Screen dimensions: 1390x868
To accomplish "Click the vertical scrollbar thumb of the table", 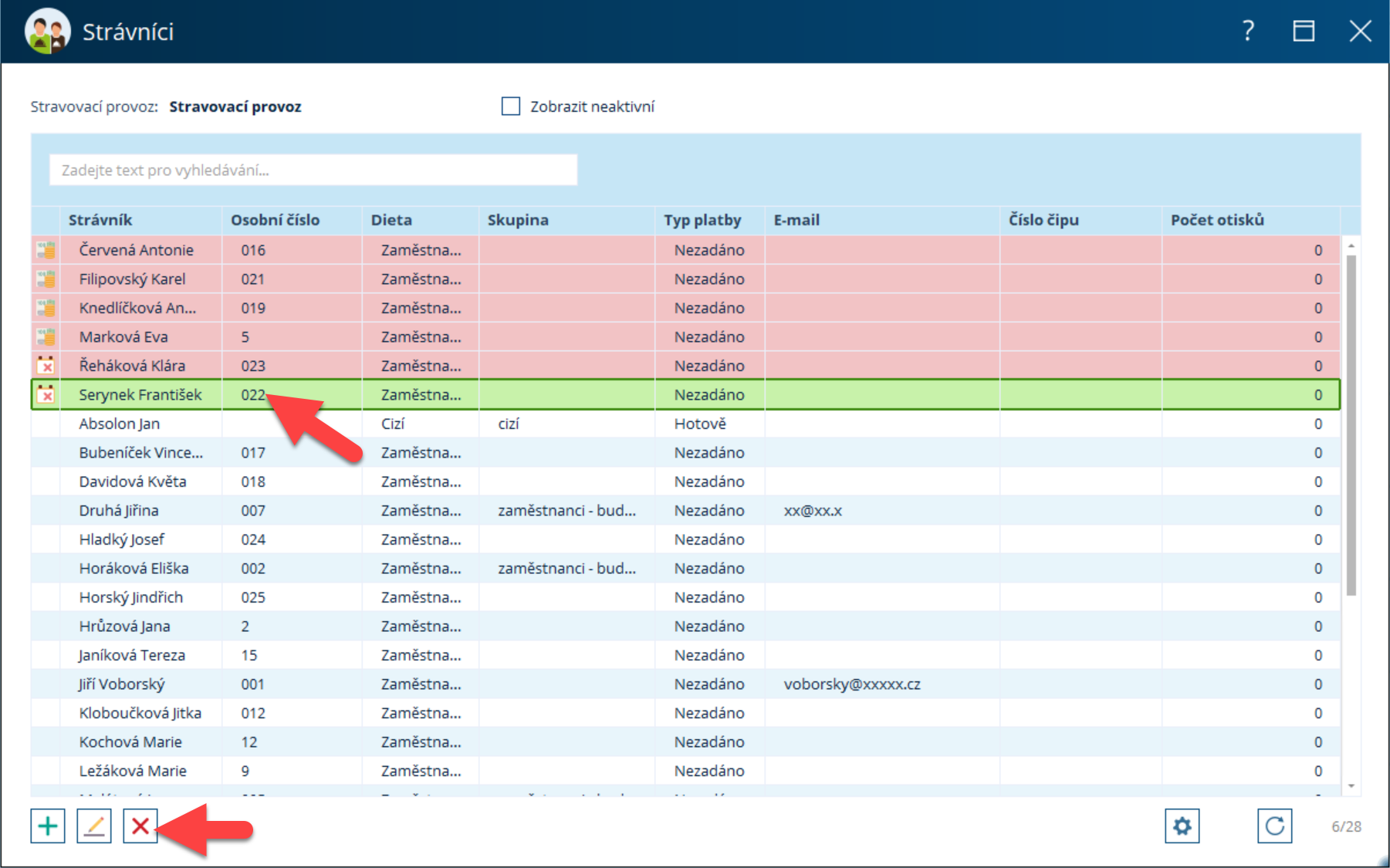I will point(1351,424).
